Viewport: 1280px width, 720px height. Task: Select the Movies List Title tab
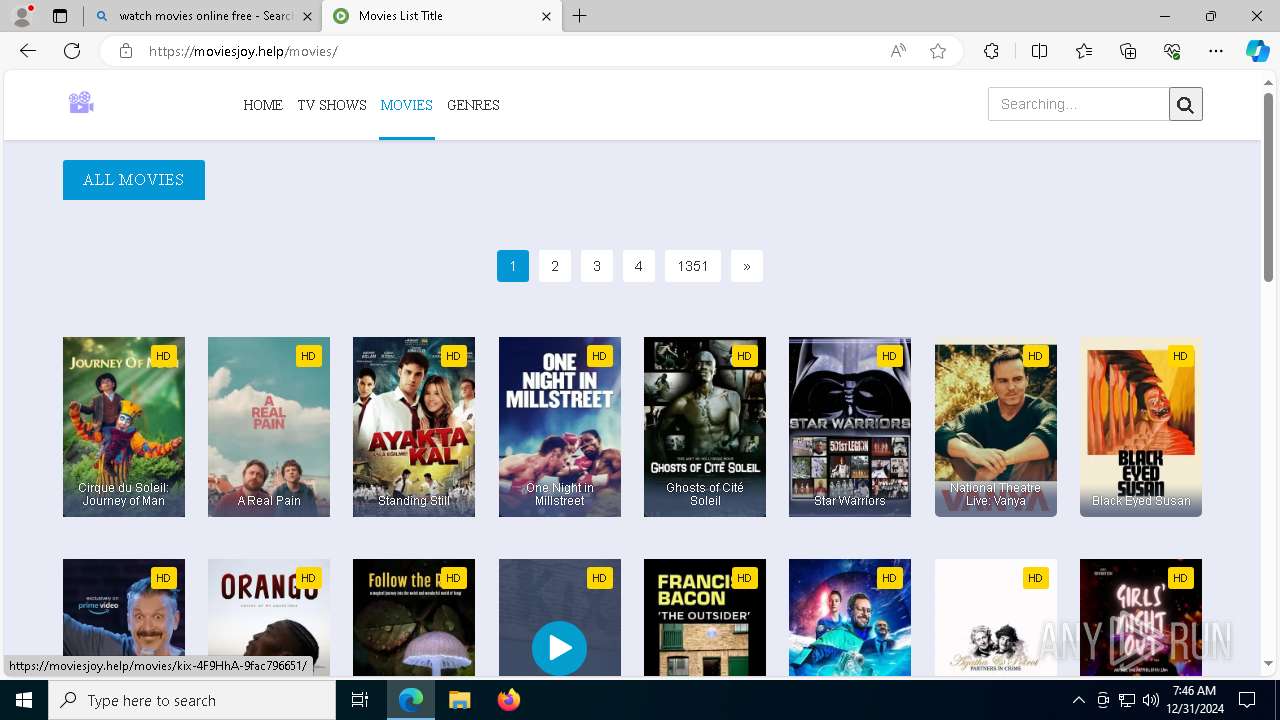click(442, 16)
